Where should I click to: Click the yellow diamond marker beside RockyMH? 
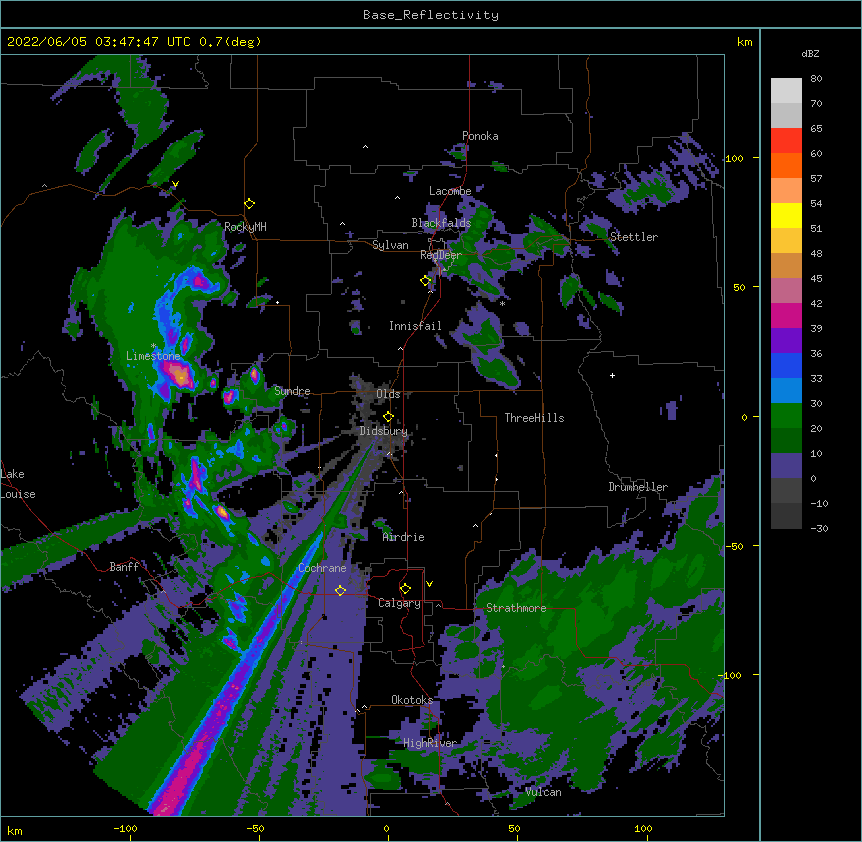tap(250, 204)
